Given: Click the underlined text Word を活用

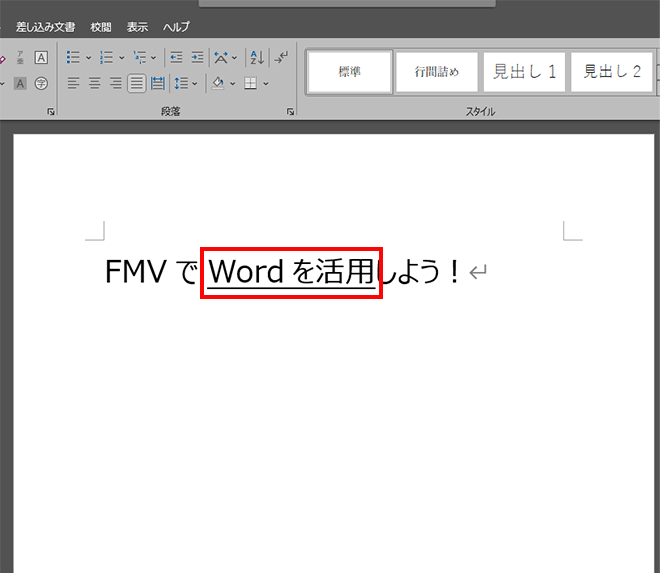Looking at the screenshot, I should pyautogui.click(x=291, y=272).
